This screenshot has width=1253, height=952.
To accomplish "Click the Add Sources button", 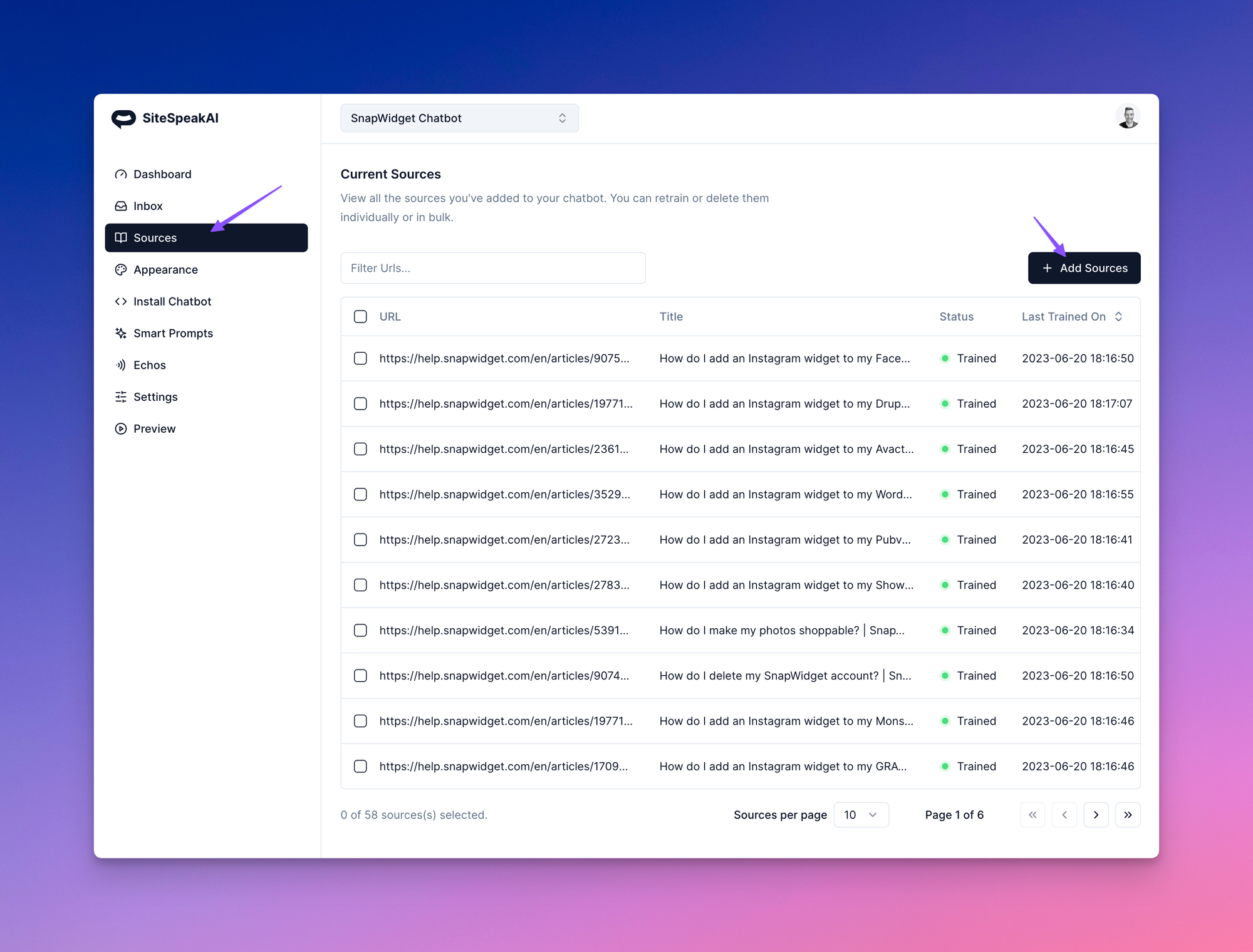I will pyautogui.click(x=1084, y=268).
